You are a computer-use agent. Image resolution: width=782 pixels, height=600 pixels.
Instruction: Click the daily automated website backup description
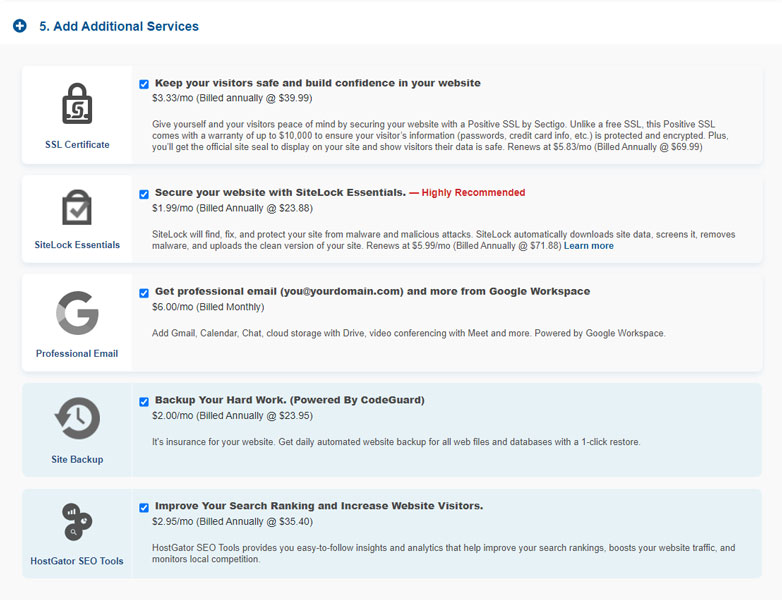396,442
